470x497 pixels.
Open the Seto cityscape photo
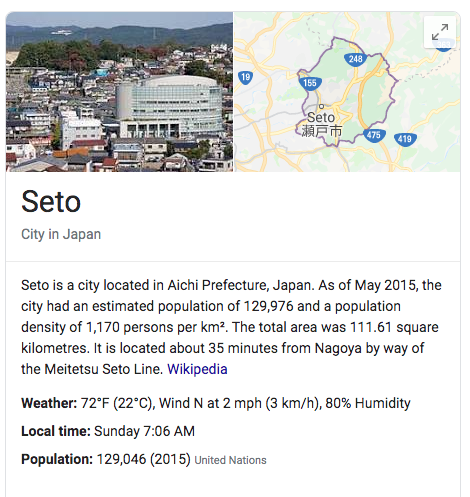coord(119,92)
